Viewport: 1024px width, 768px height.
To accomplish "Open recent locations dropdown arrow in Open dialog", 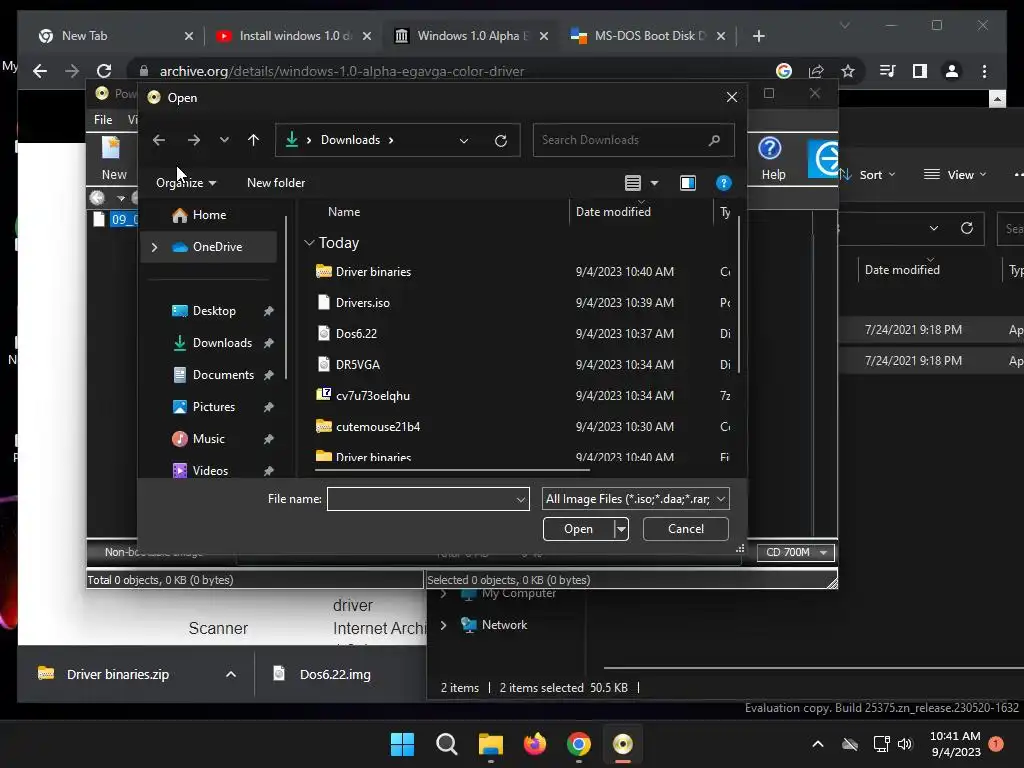I will click(224, 140).
